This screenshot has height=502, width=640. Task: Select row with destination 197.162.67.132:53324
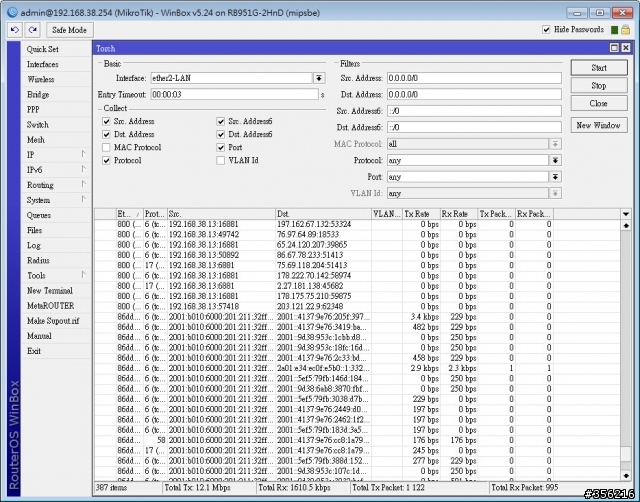[x=357, y=224]
